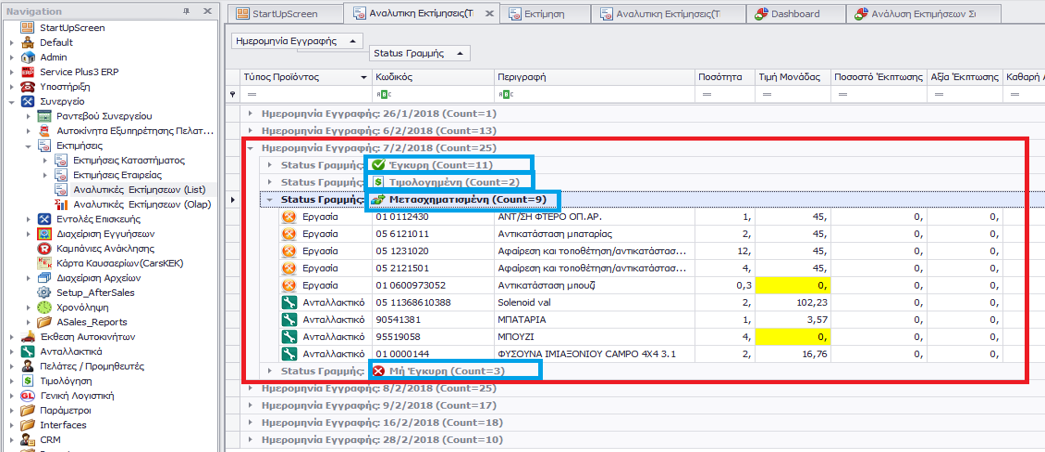Click the Setup_AfterSales gear item
Screen dimensions: 1045x452
click(96, 292)
